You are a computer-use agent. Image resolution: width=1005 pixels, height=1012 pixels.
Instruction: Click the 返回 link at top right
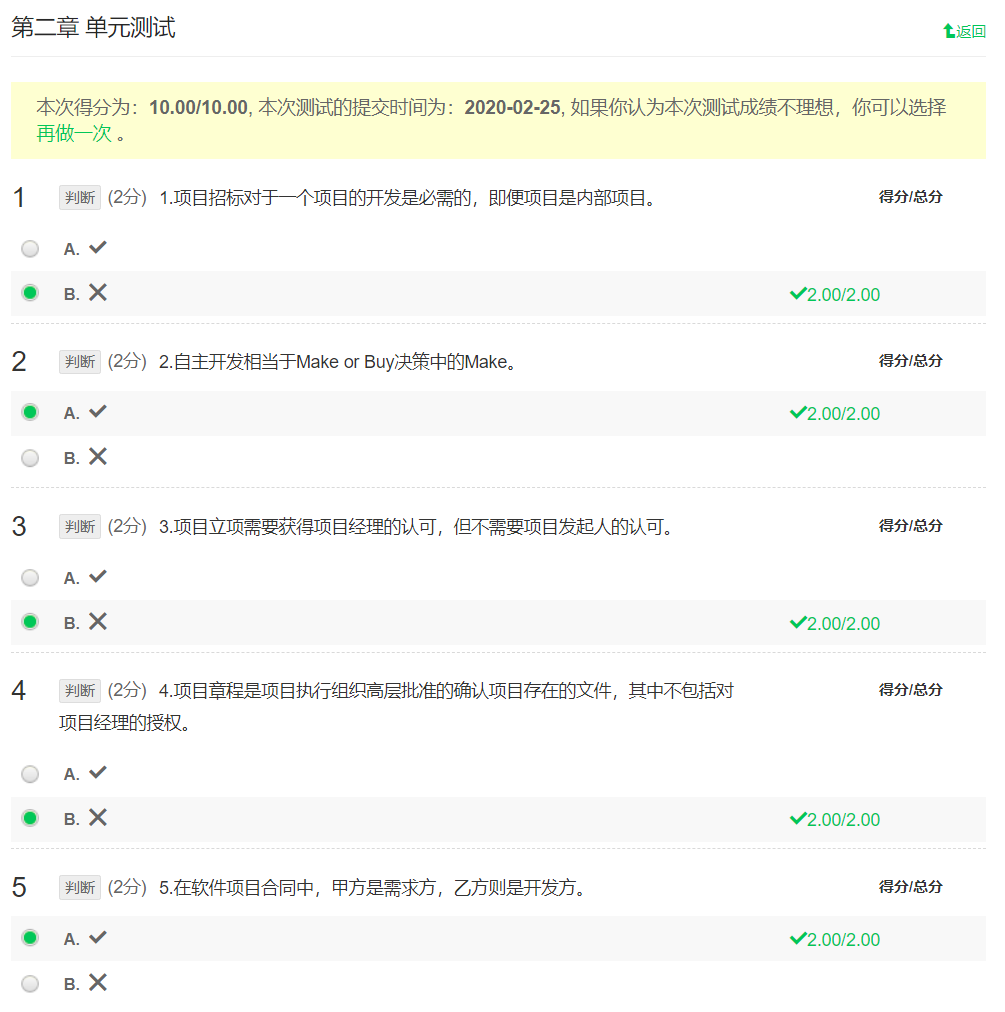(964, 31)
